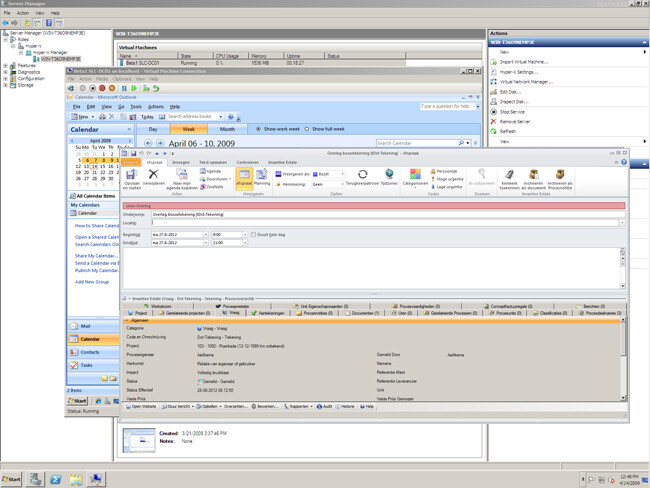Switch to Month view in Outlook calendar
The image size is (650, 488).
click(227, 129)
